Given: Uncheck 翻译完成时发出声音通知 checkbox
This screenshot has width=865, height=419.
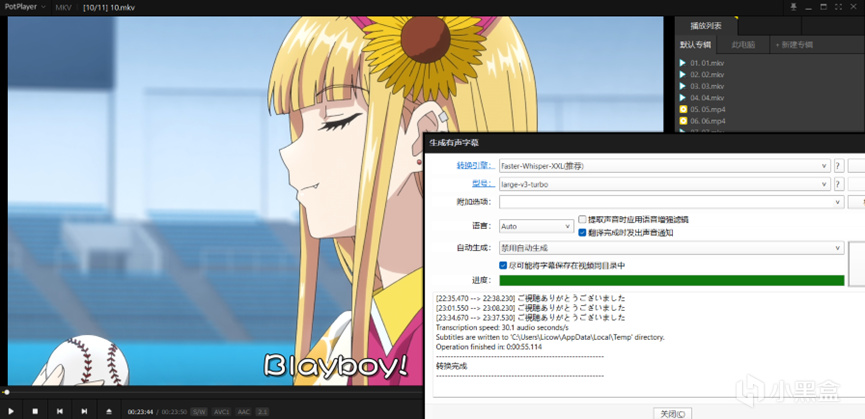Looking at the screenshot, I should click(582, 233).
